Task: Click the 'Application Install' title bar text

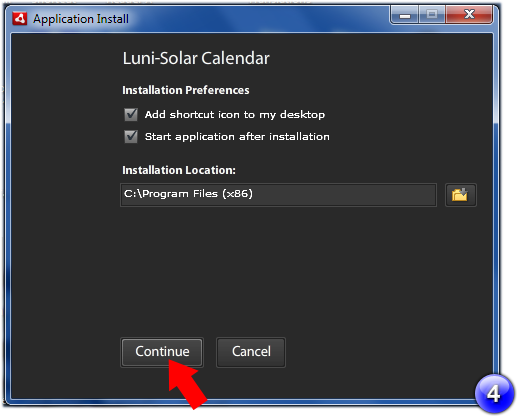Action: click(81, 19)
